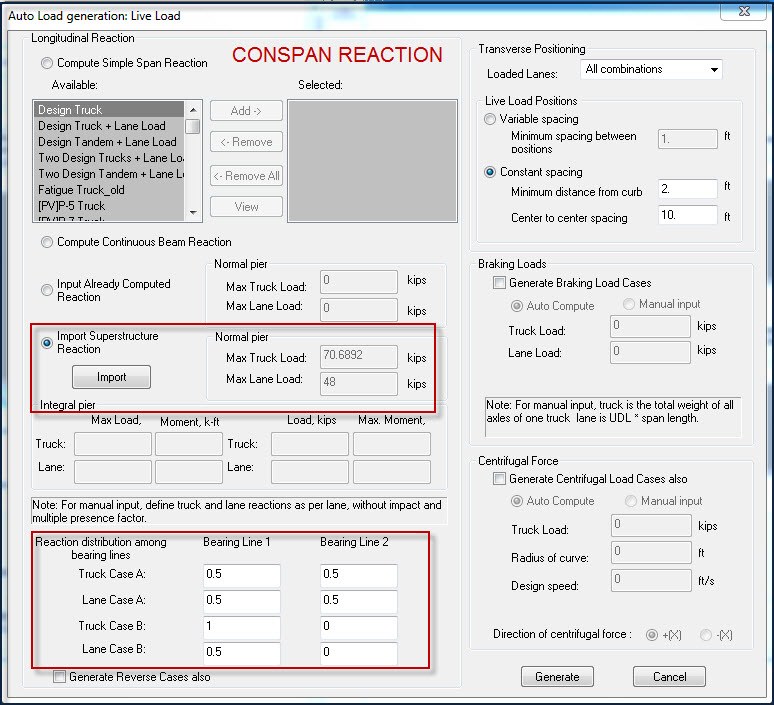
Task: Click Truck Case A Bearing Line 2 field
Action: (x=359, y=575)
